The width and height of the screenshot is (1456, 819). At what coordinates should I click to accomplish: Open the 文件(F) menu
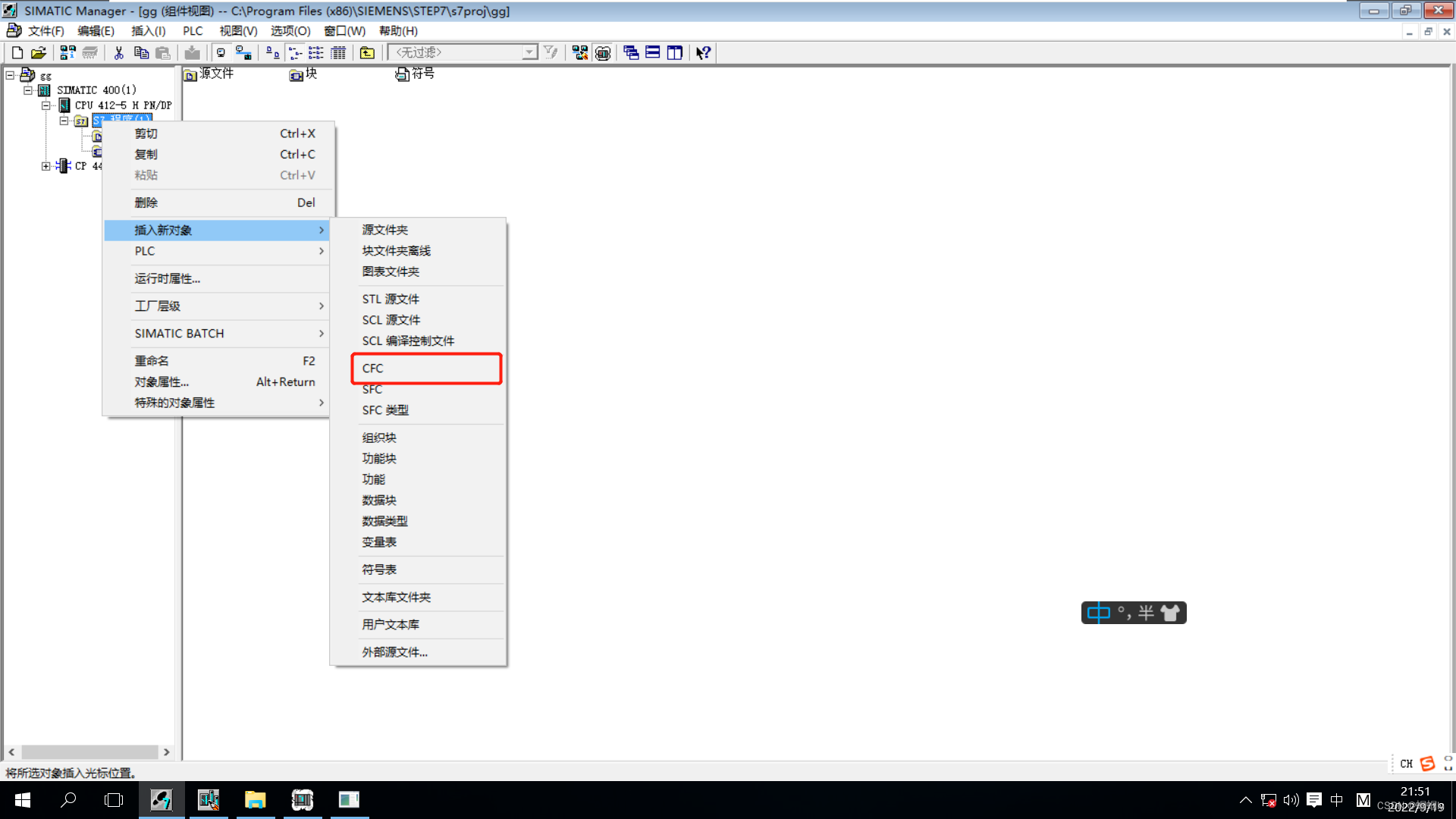(45, 31)
